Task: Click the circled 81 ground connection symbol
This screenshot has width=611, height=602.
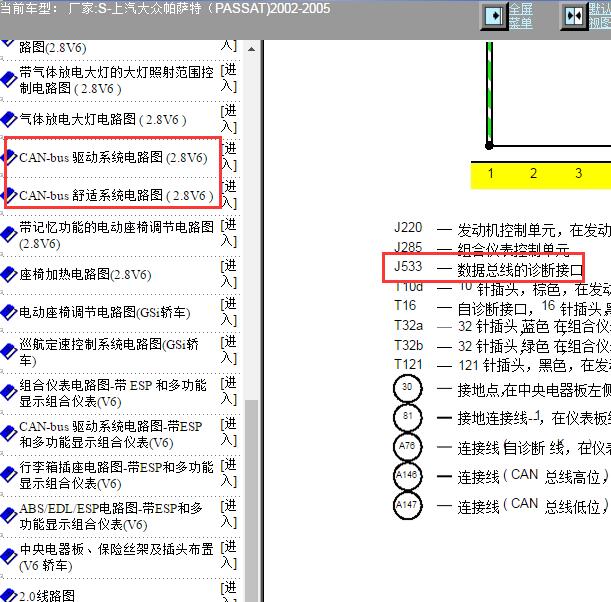Action: pyautogui.click(x=407, y=417)
